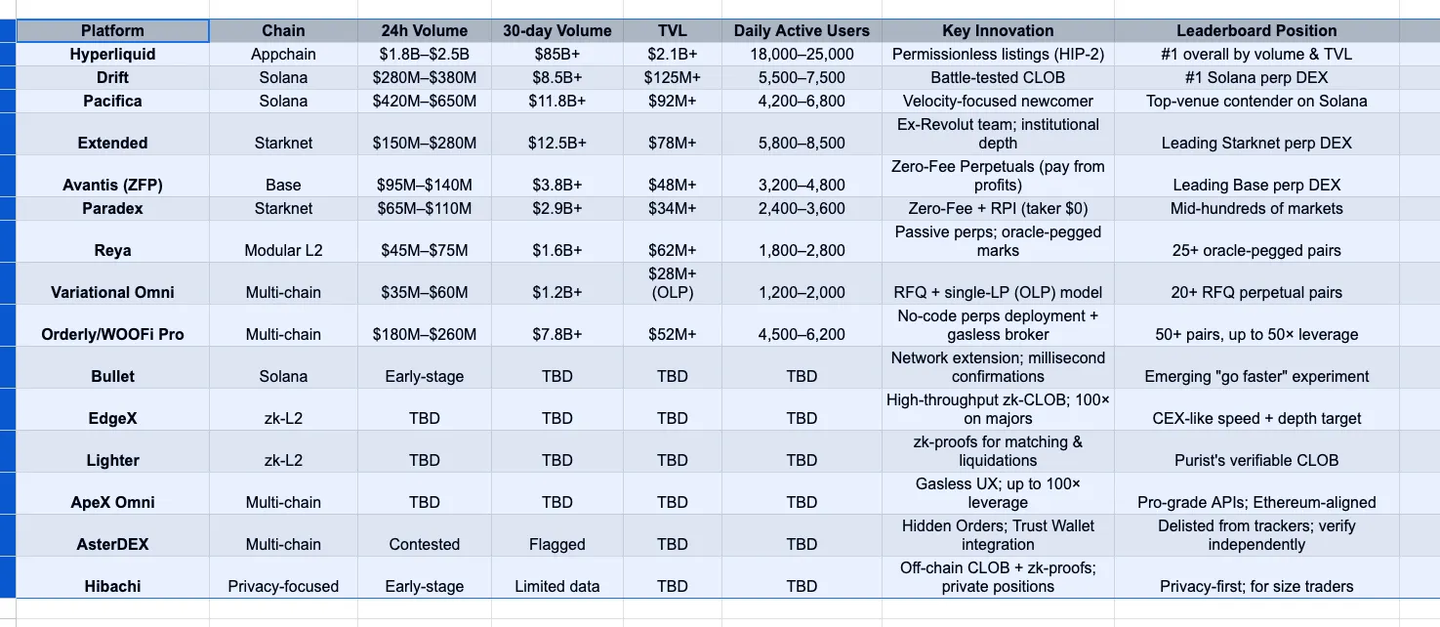Click the $85B+ 30-day volume cell
Viewport: 1440px width, 627px height.
[x=557, y=54]
